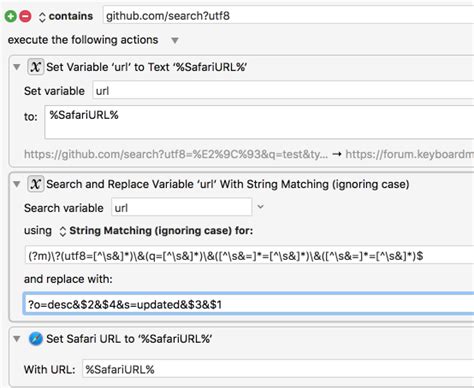The width and height of the screenshot is (474, 388).
Task: Click the variable icon on the Set Variable action
Action: click(35, 67)
